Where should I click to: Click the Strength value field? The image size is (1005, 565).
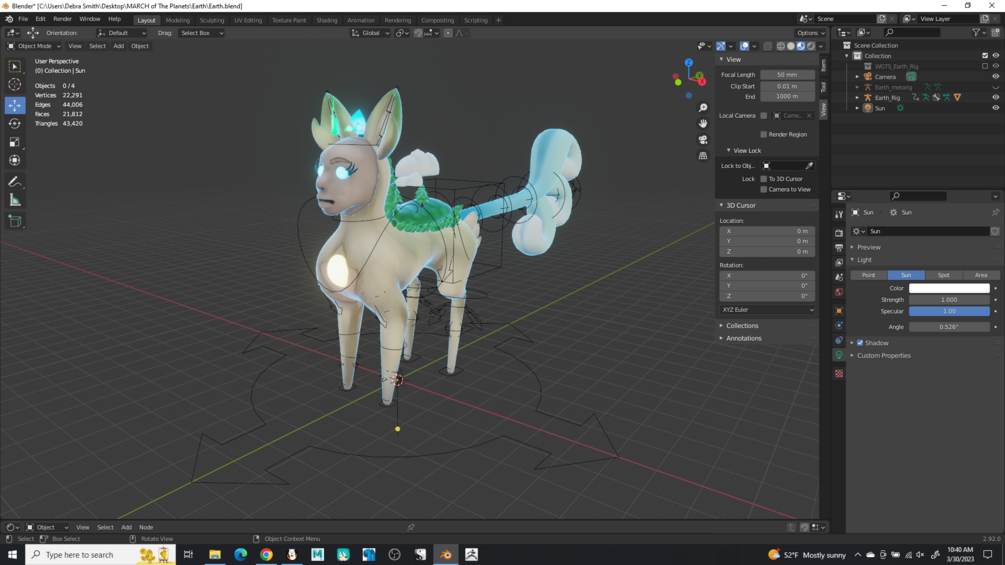[x=949, y=300]
